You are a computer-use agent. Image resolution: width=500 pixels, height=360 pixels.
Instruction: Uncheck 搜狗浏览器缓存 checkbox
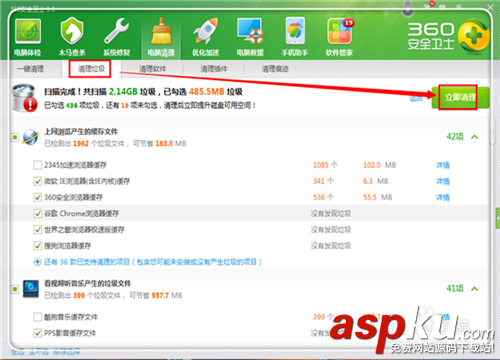(x=37, y=246)
